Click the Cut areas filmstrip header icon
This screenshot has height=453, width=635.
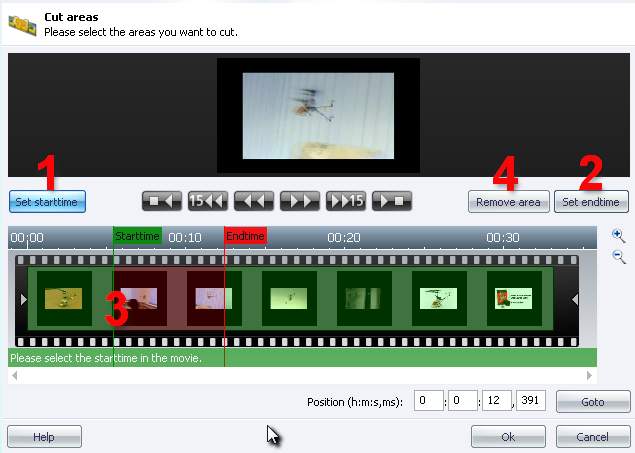click(22, 25)
